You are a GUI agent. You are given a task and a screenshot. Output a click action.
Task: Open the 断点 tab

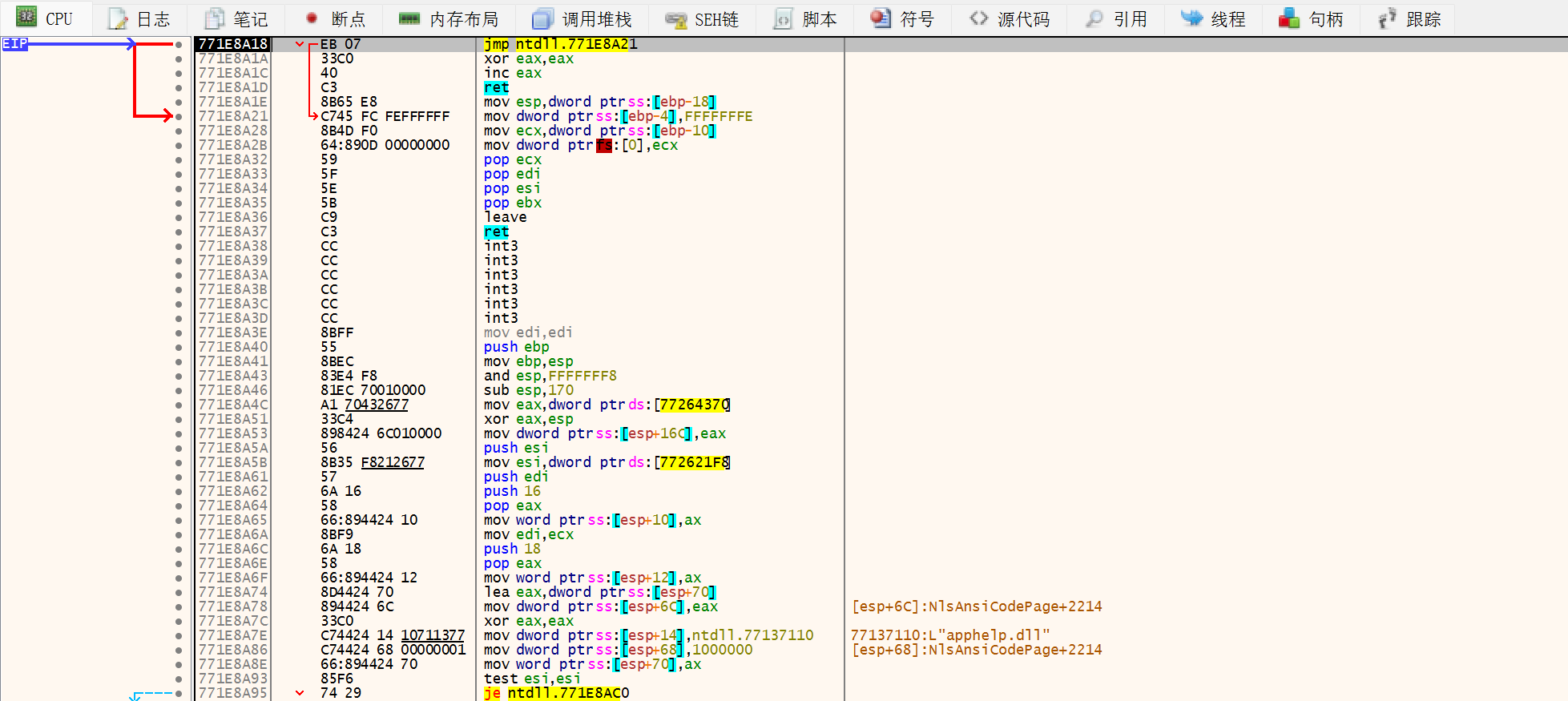coord(335,18)
